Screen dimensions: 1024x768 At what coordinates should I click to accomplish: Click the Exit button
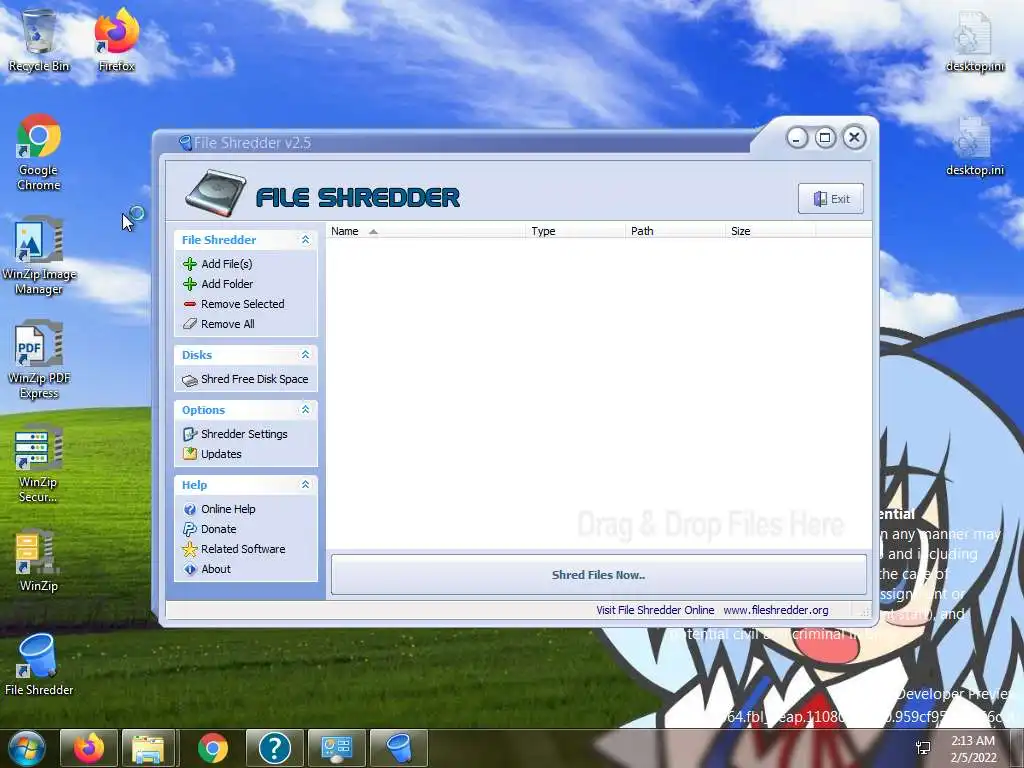point(831,199)
